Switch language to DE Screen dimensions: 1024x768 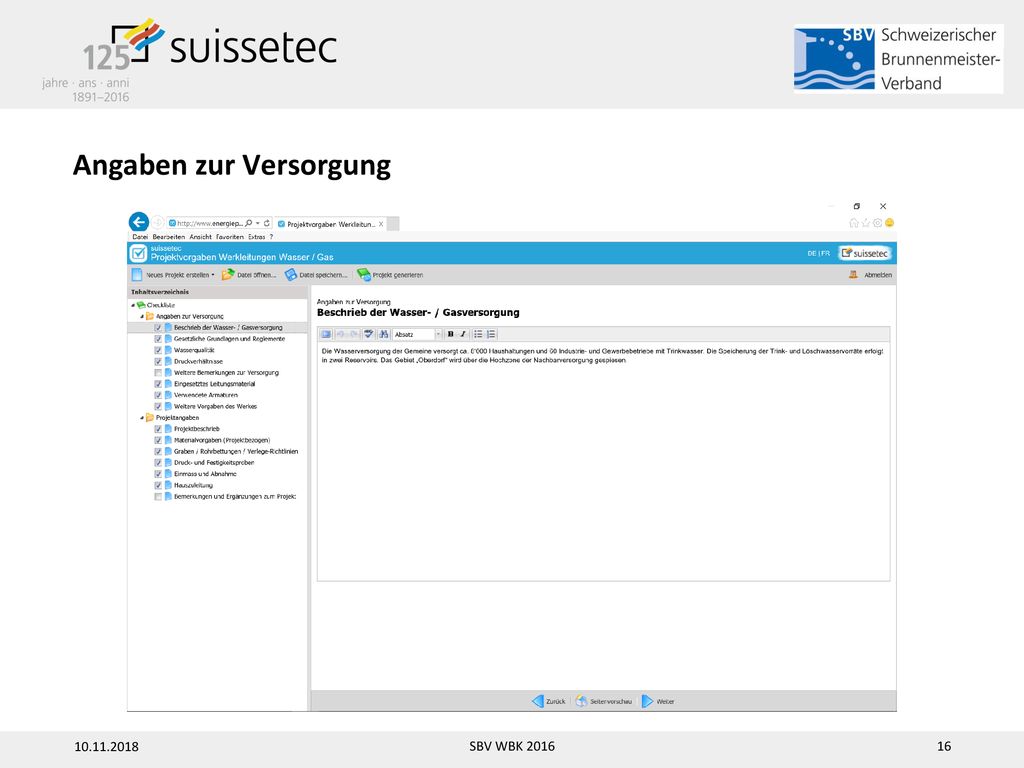point(812,253)
